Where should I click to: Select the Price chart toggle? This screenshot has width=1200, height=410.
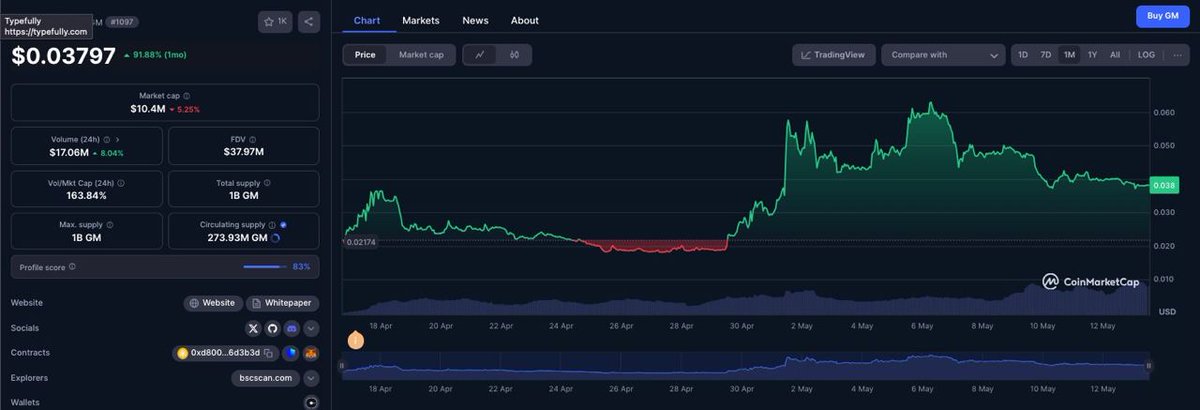365,55
